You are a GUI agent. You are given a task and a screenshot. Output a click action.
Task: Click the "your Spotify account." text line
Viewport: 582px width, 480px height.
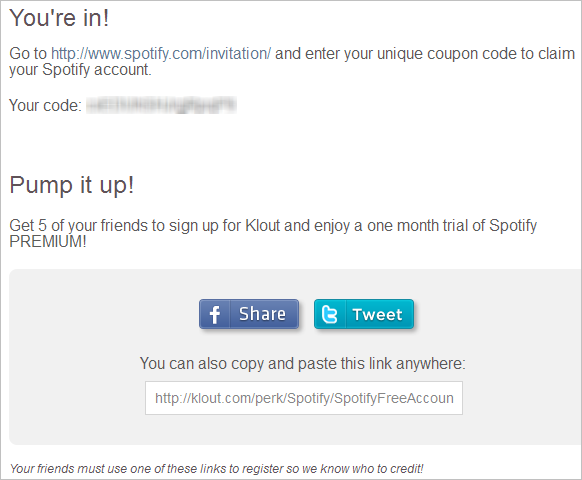pyautogui.click(x=80, y=70)
